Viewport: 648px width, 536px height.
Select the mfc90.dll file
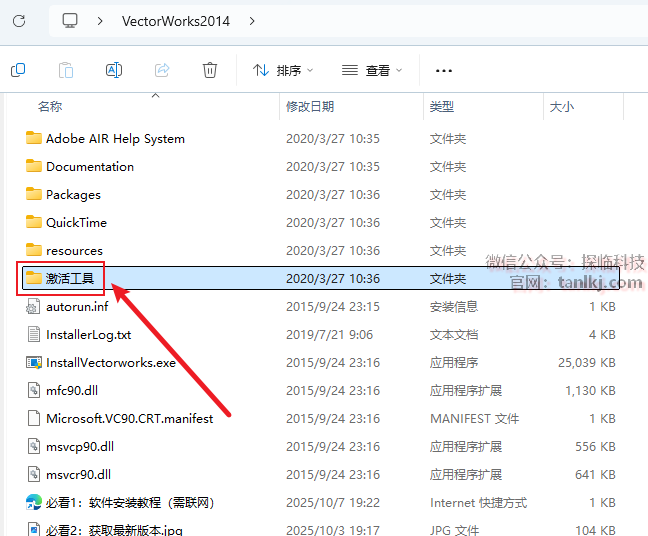[72, 391]
